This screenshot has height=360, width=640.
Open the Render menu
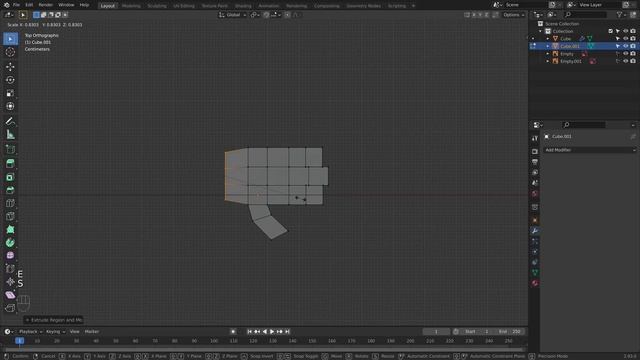click(x=46, y=5)
